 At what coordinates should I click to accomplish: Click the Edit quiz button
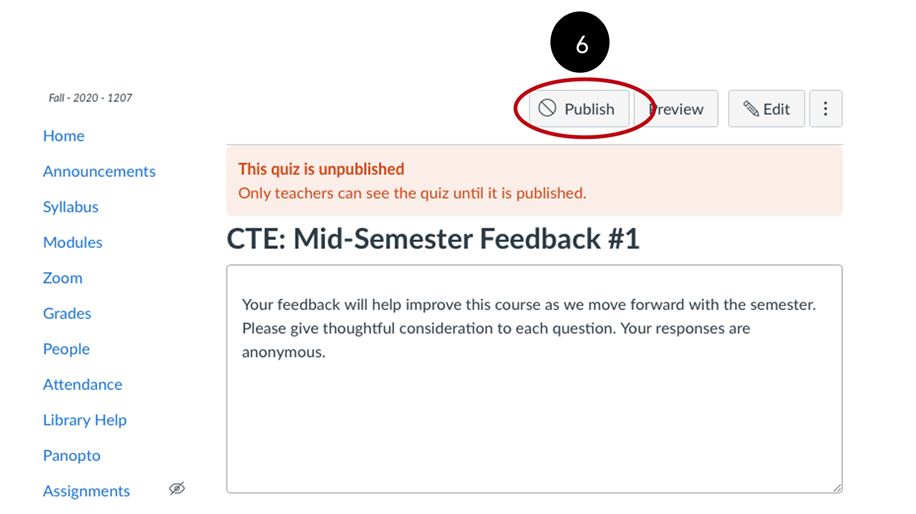click(x=766, y=109)
